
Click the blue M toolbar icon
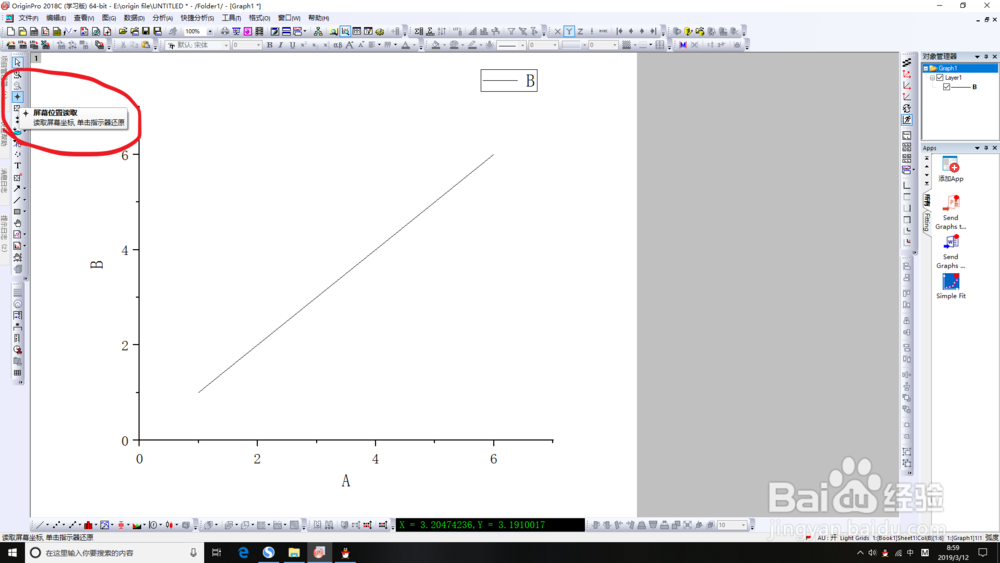[683, 45]
